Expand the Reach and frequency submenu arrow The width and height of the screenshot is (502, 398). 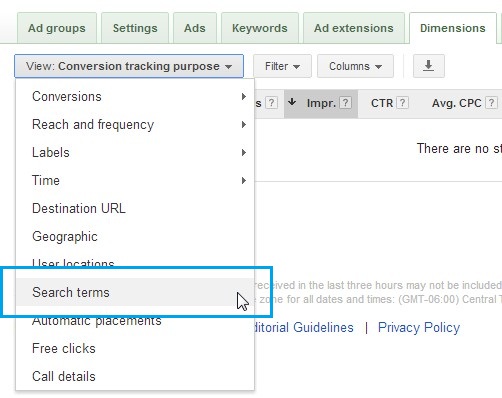pos(244,125)
